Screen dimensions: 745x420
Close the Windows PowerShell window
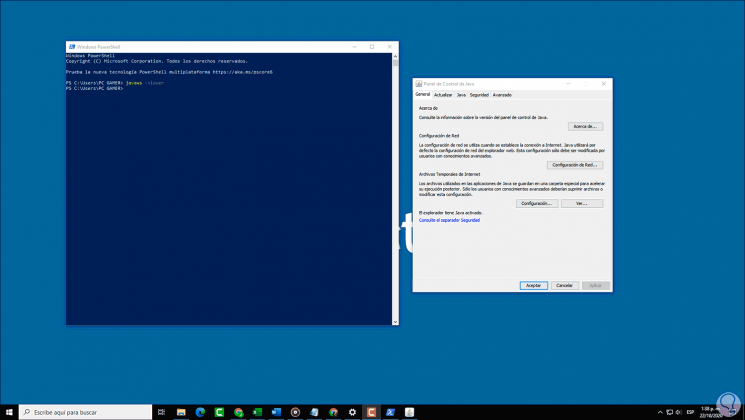click(x=390, y=47)
